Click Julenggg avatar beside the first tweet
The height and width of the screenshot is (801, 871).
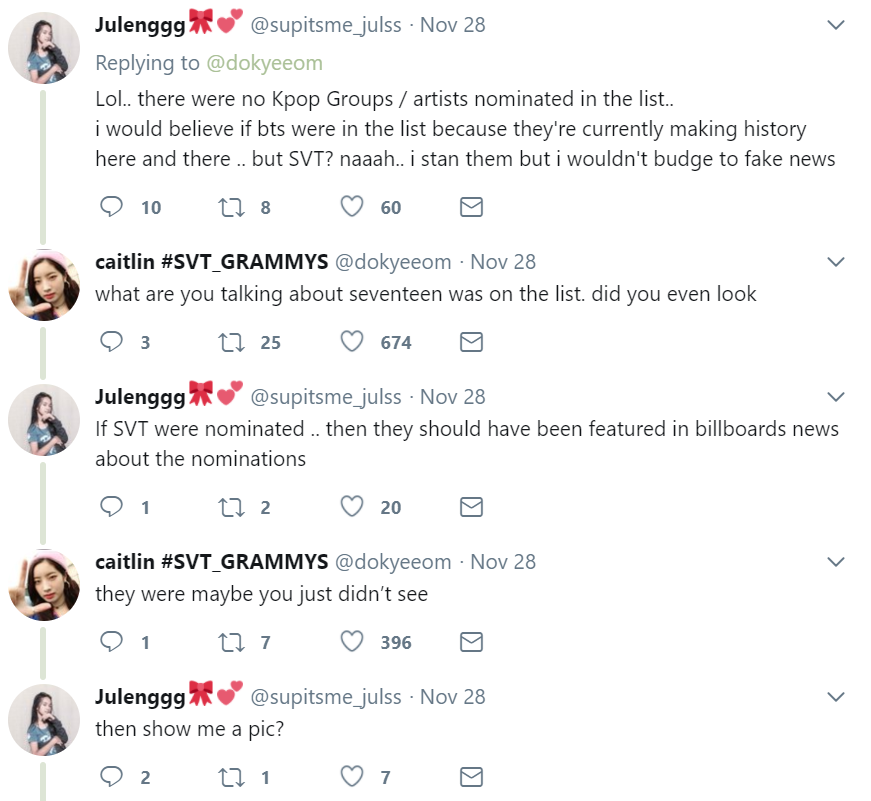(x=44, y=48)
